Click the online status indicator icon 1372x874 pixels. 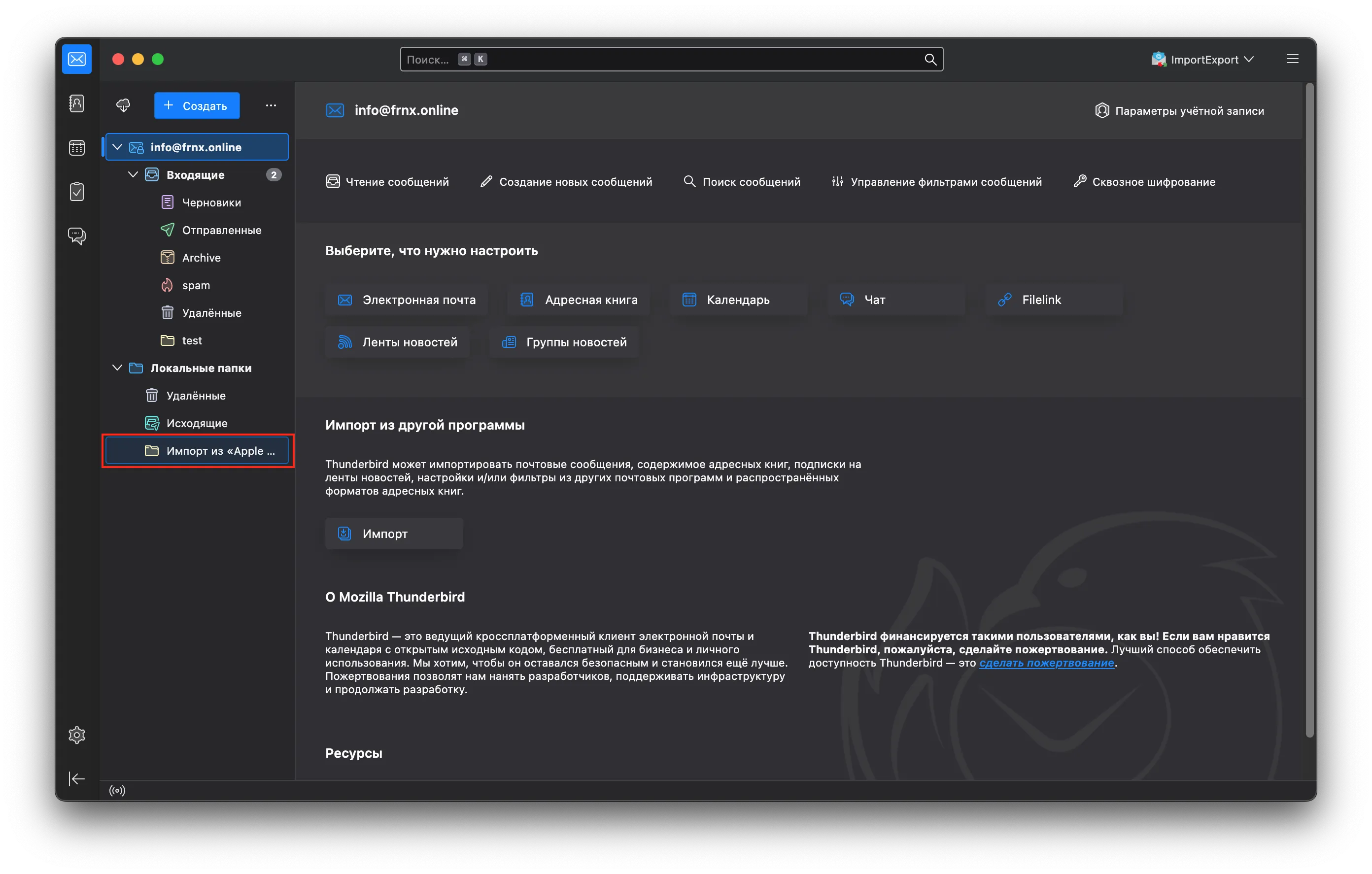click(x=117, y=790)
